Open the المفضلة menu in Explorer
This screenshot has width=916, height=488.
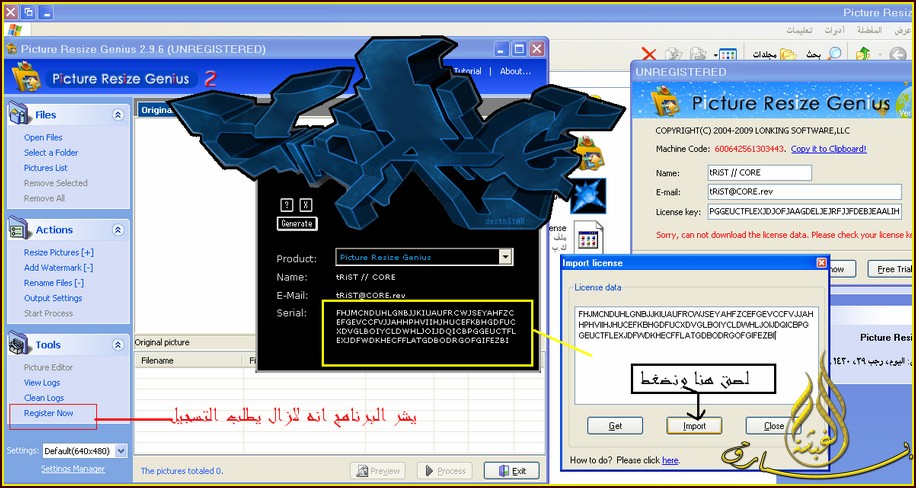(x=869, y=30)
